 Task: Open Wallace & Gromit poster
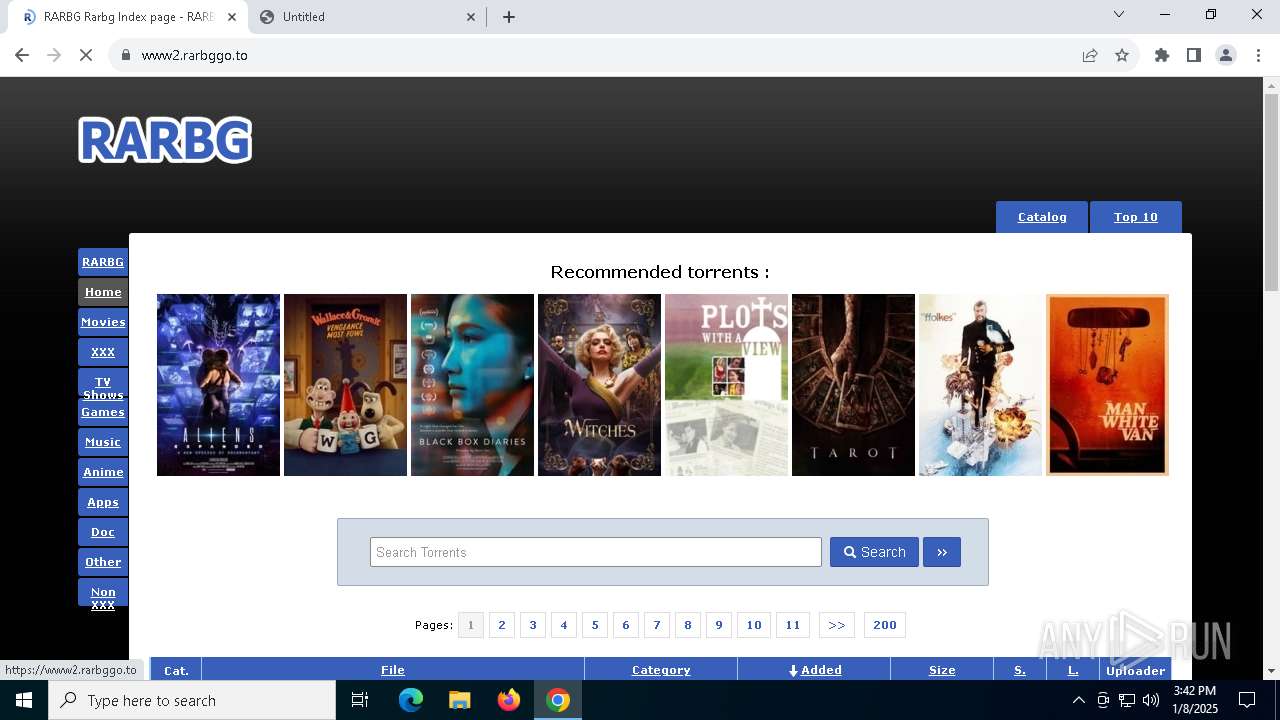coord(345,385)
